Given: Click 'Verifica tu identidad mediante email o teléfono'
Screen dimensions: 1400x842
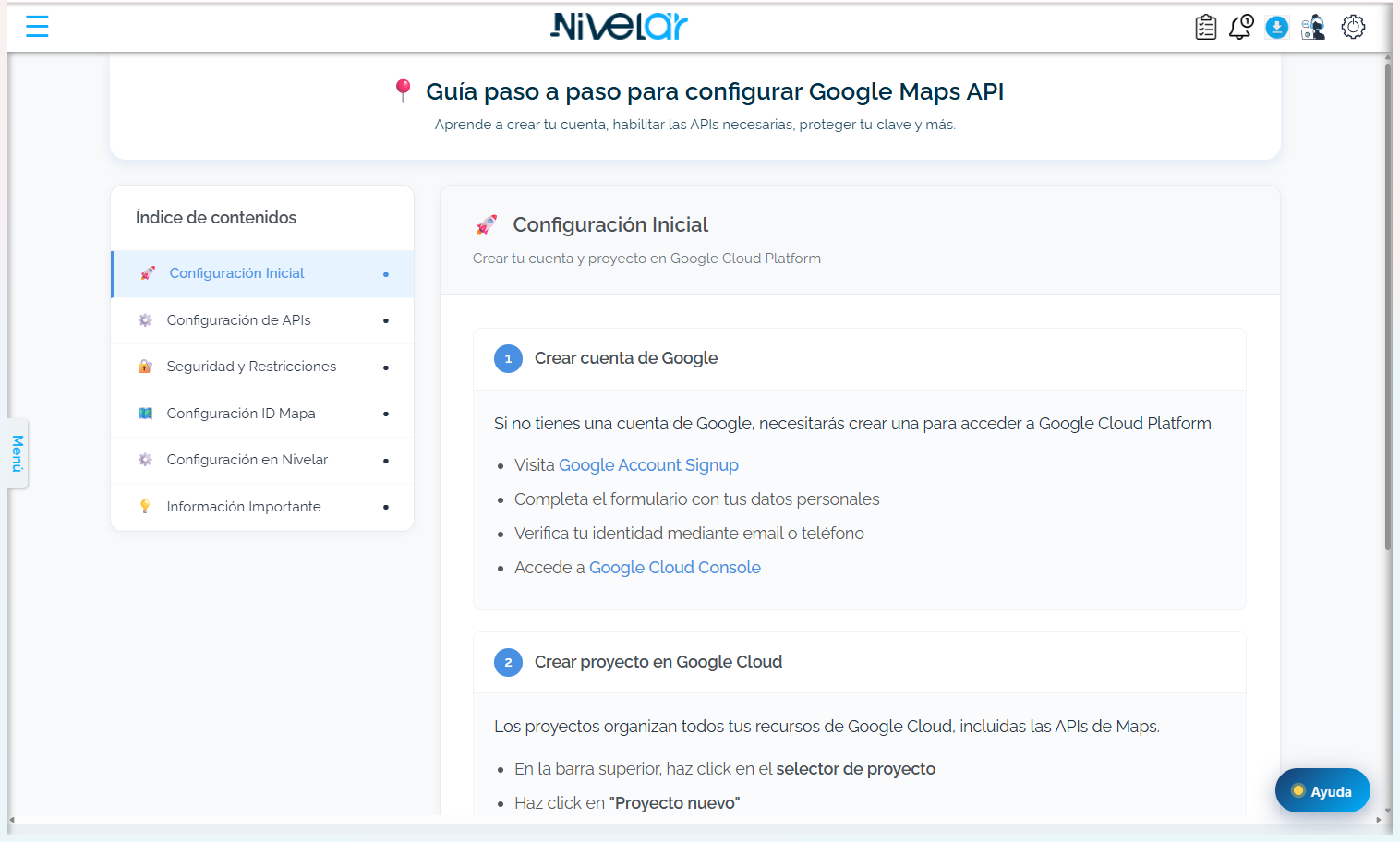Looking at the screenshot, I should (x=689, y=534).
